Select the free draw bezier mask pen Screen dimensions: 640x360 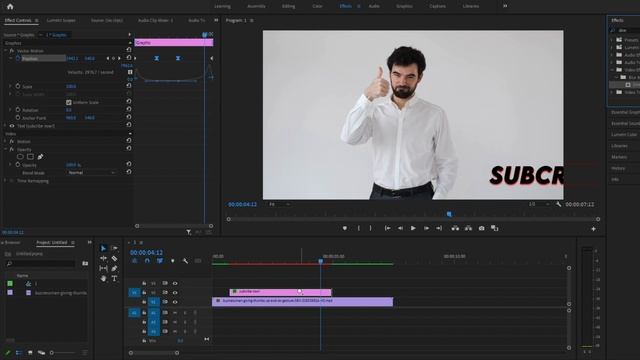(40, 157)
